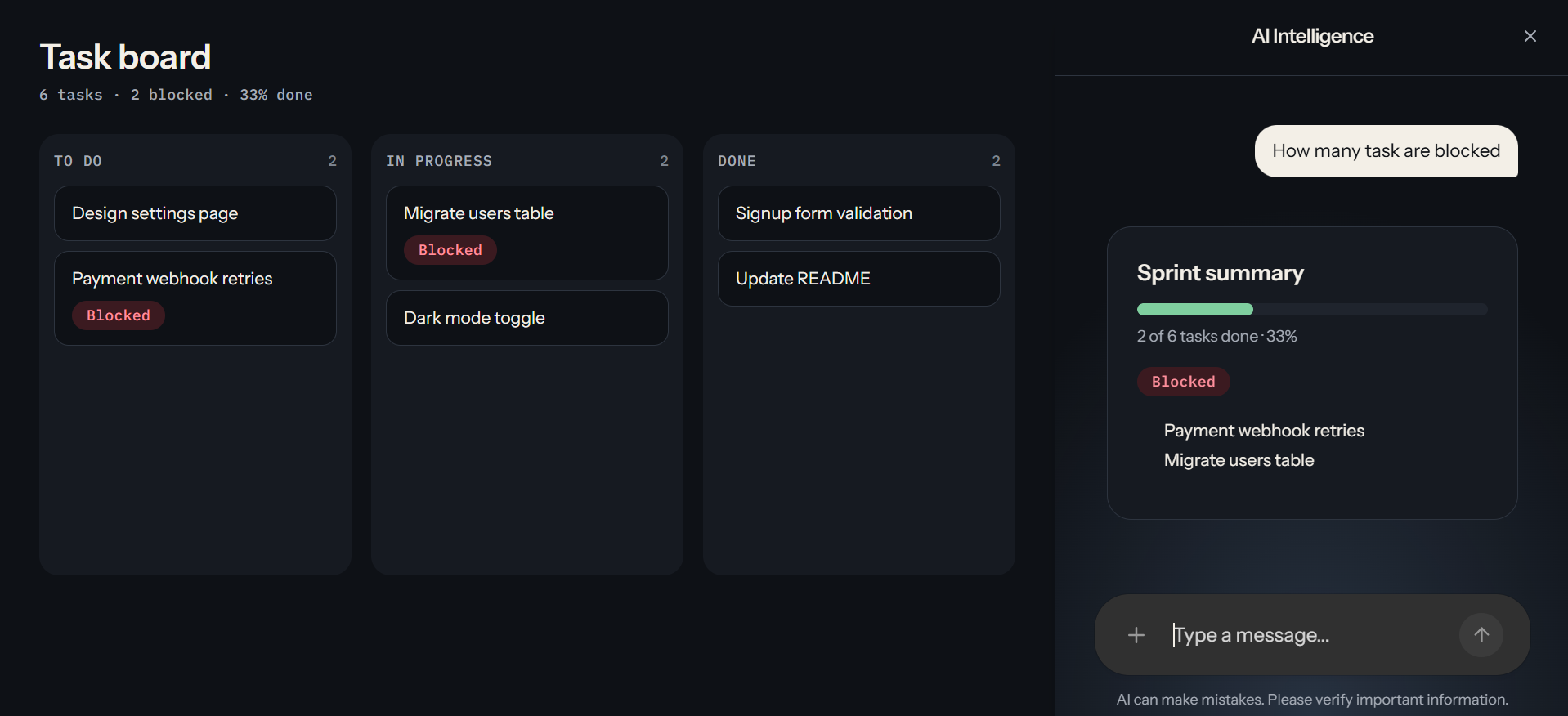This screenshot has width=1568, height=716.
Task: Click the IN PROGRESS column count 2
Action: pyautogui.click(x=665, y=161)
